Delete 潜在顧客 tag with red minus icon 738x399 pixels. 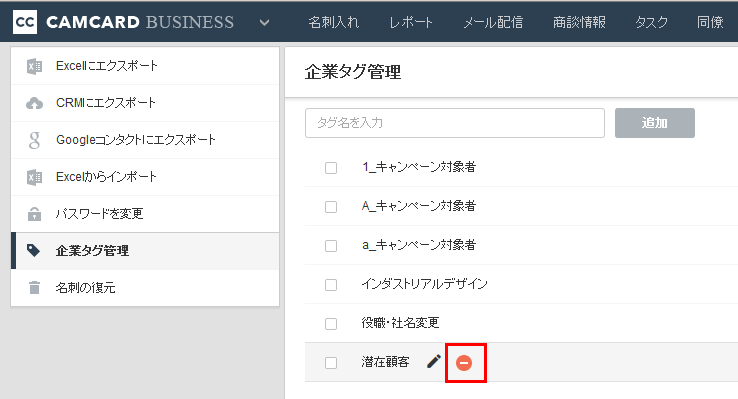(464, 363)
